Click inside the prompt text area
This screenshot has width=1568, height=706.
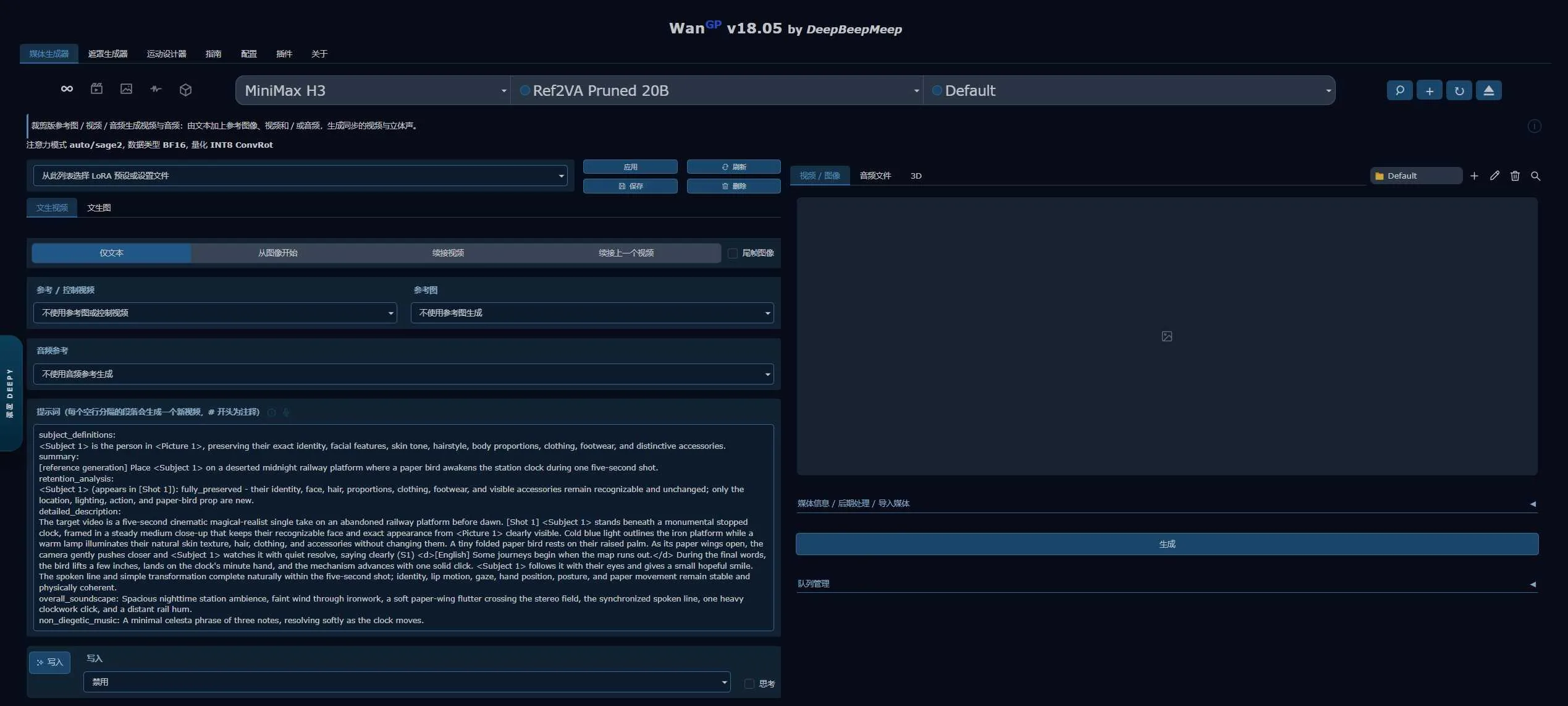pyautogui.click(x=403, y=527)
